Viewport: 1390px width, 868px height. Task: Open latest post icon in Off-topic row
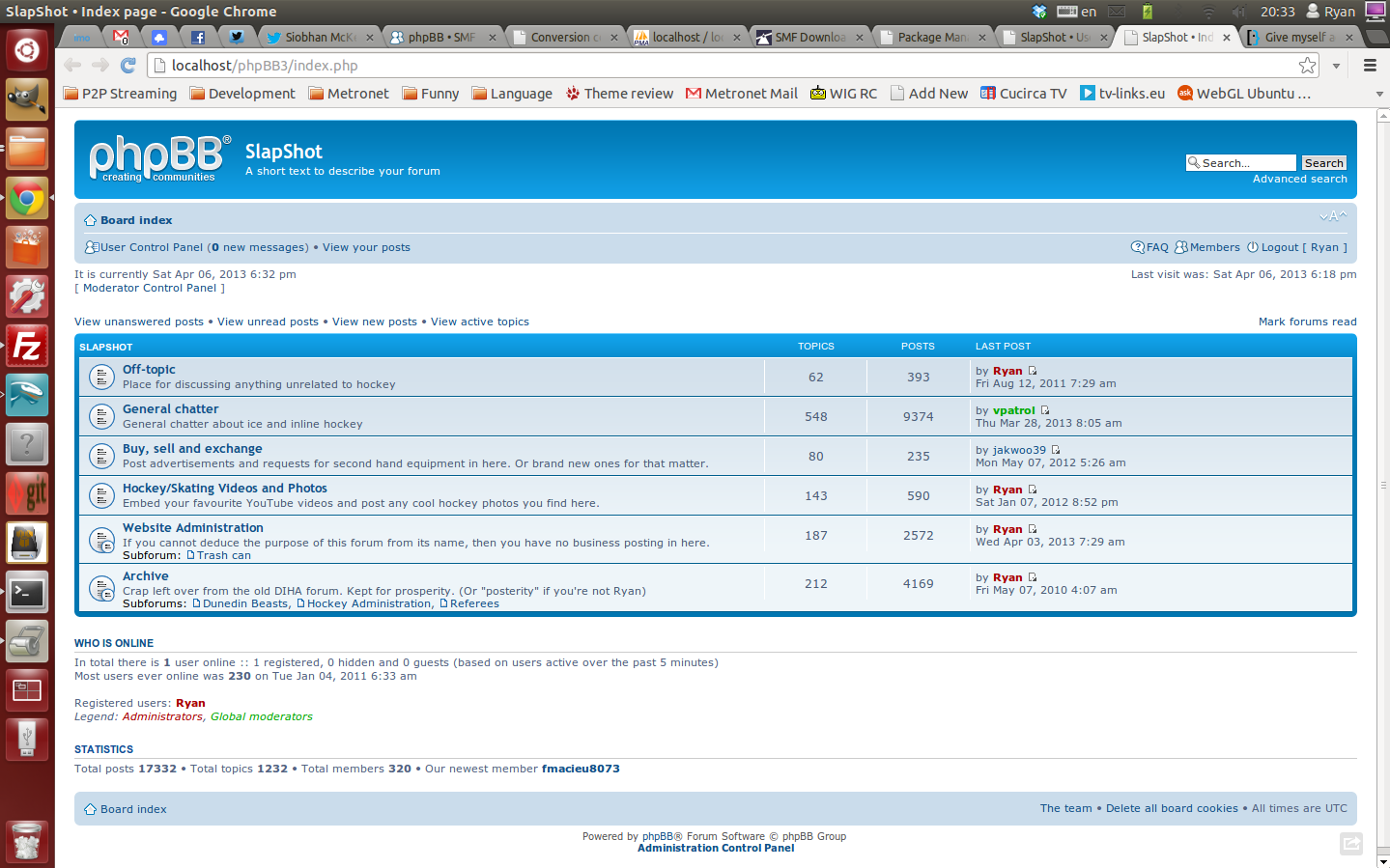tap(1033, 371)
